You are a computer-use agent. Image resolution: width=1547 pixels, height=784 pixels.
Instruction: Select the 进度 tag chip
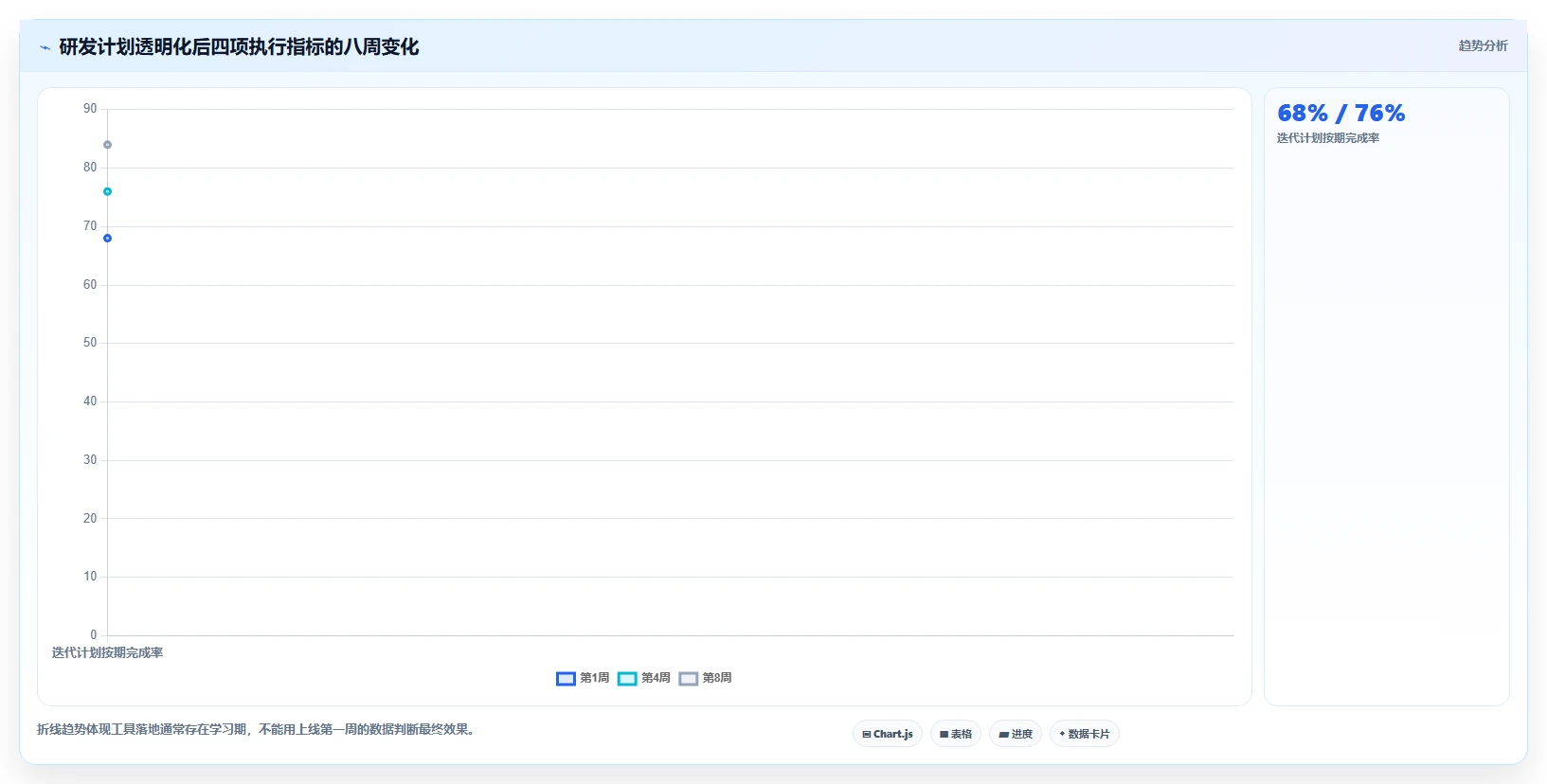[x=1016, y=734]
